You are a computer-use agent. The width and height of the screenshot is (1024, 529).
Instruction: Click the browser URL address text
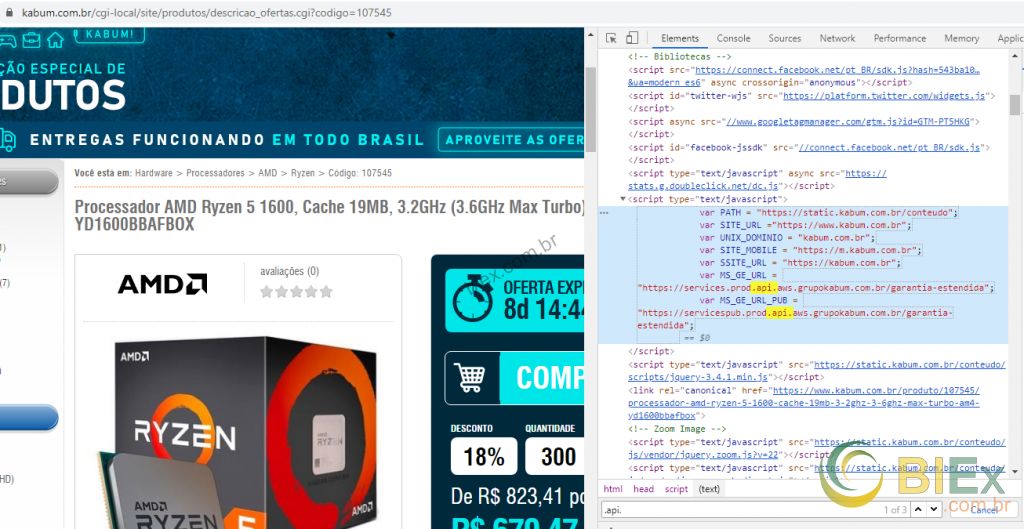[207, 12]
